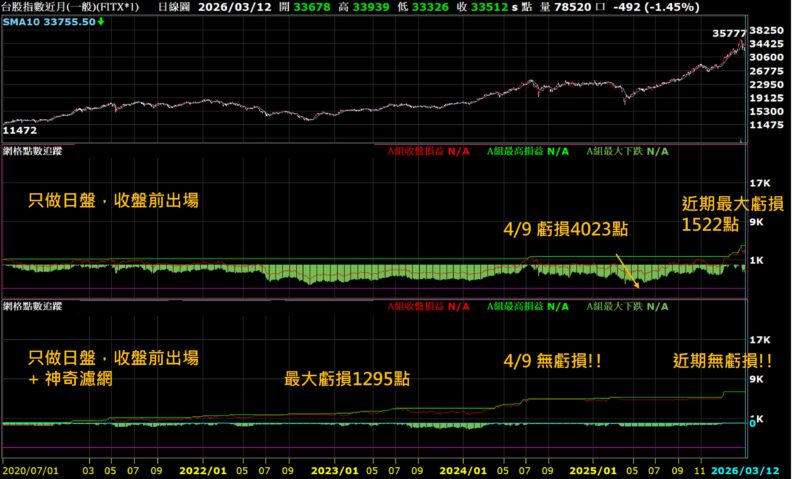The image size is (800, 479).
Task: Click the 最大虧損1295點 annotation
Action: (x=346, y=379)
